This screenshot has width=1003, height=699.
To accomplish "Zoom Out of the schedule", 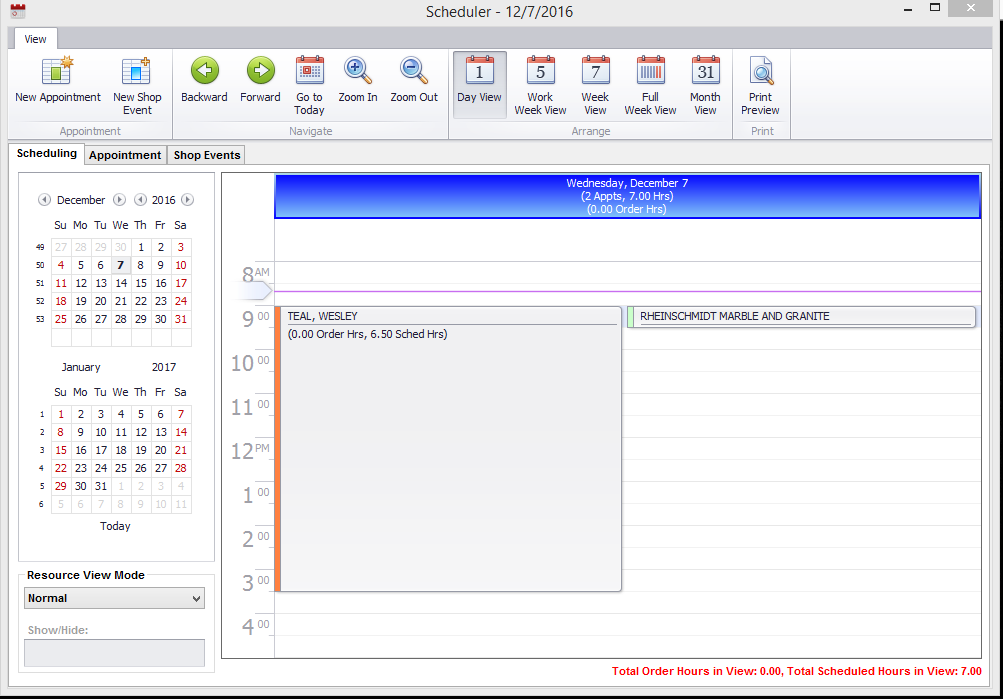I will (x=414, y=70).
